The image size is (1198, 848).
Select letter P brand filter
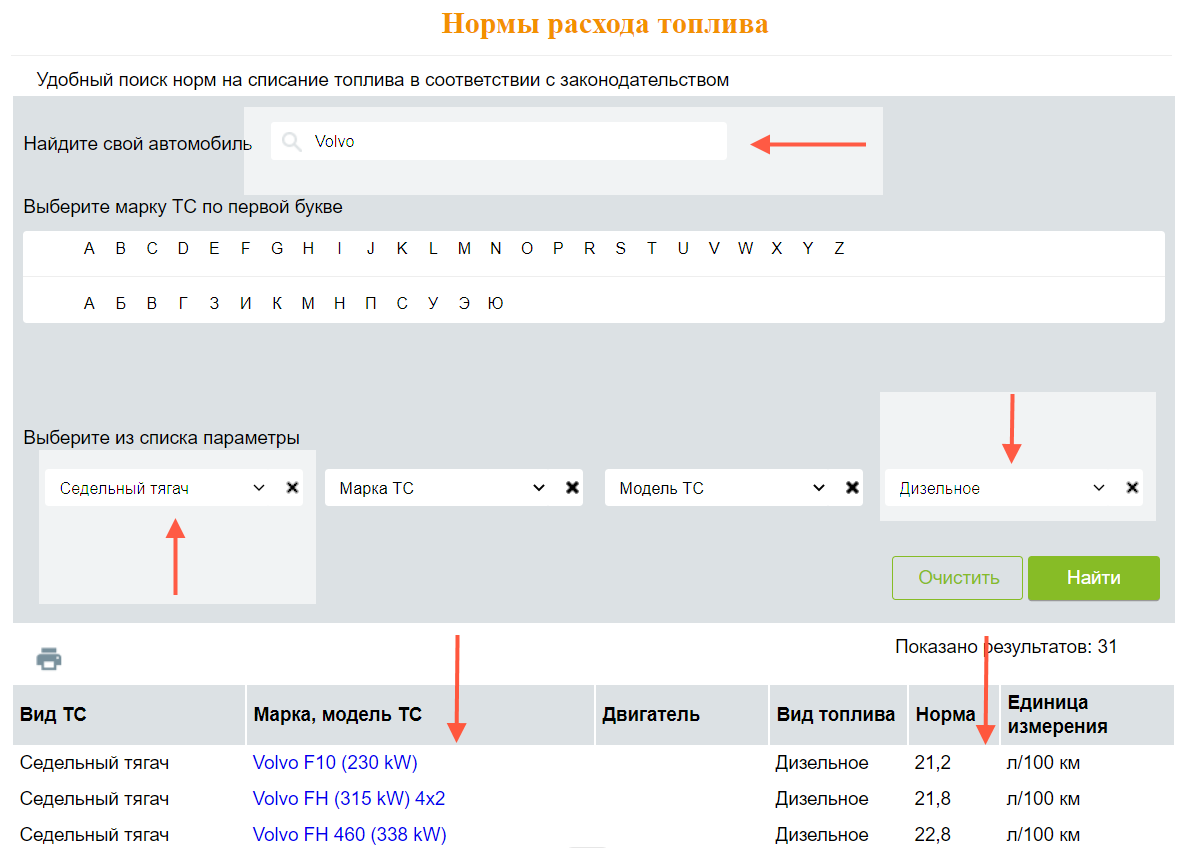pos(559,248)
